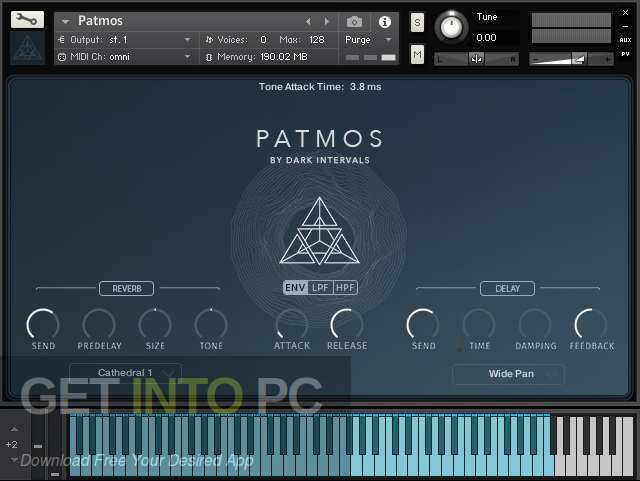
Task: Remove instrument with the X icon
Action: (x=625, y=13)
